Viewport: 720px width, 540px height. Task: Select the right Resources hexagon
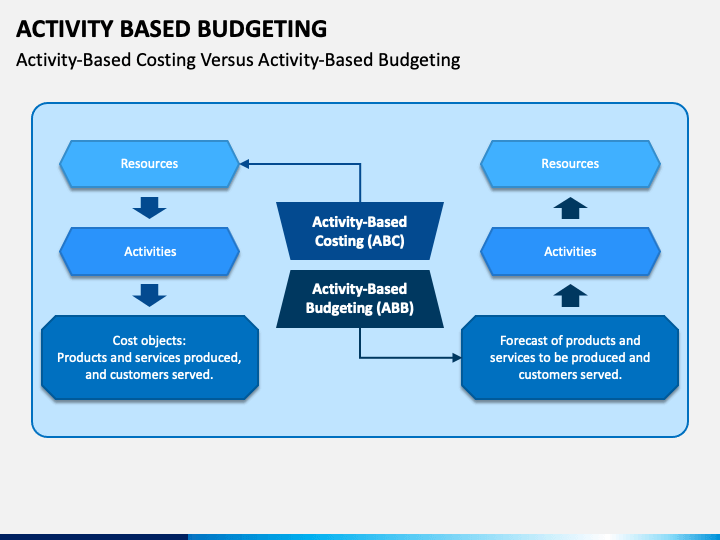(570, 164)
